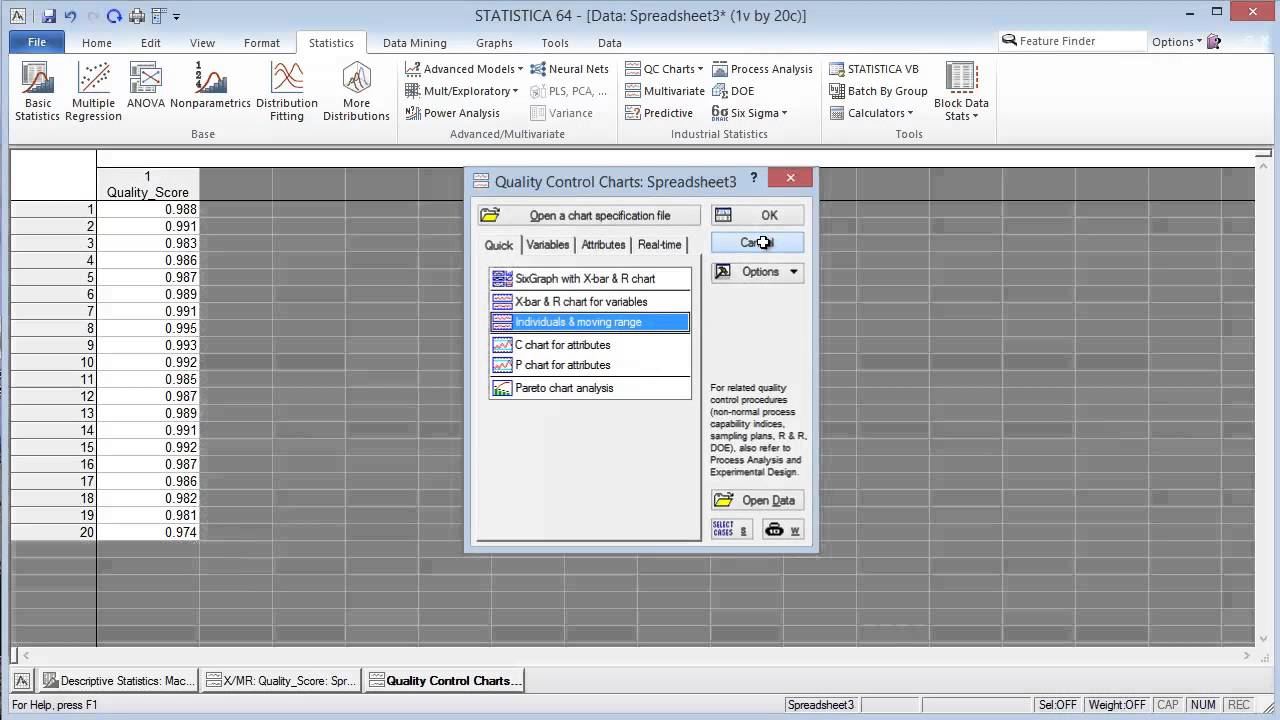Open the File menu

(x=37, y=42)
